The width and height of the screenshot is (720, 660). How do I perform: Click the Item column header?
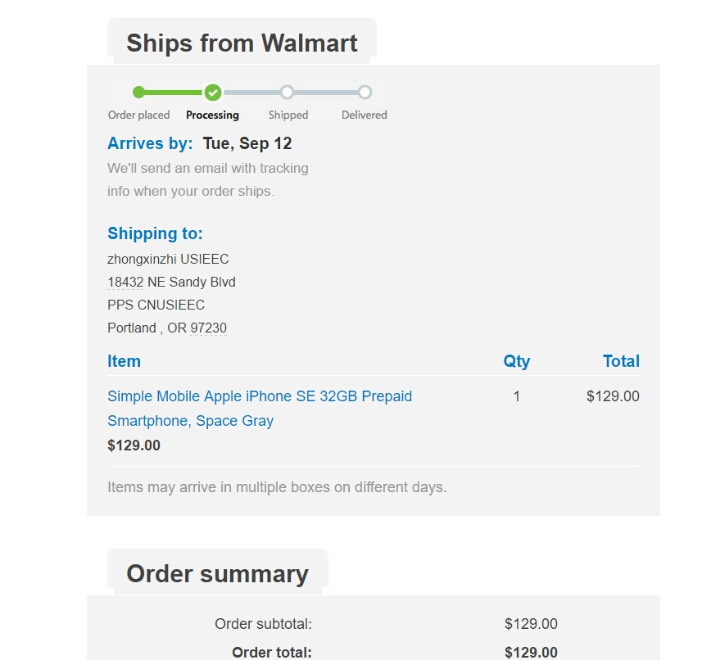pos(124,361)
